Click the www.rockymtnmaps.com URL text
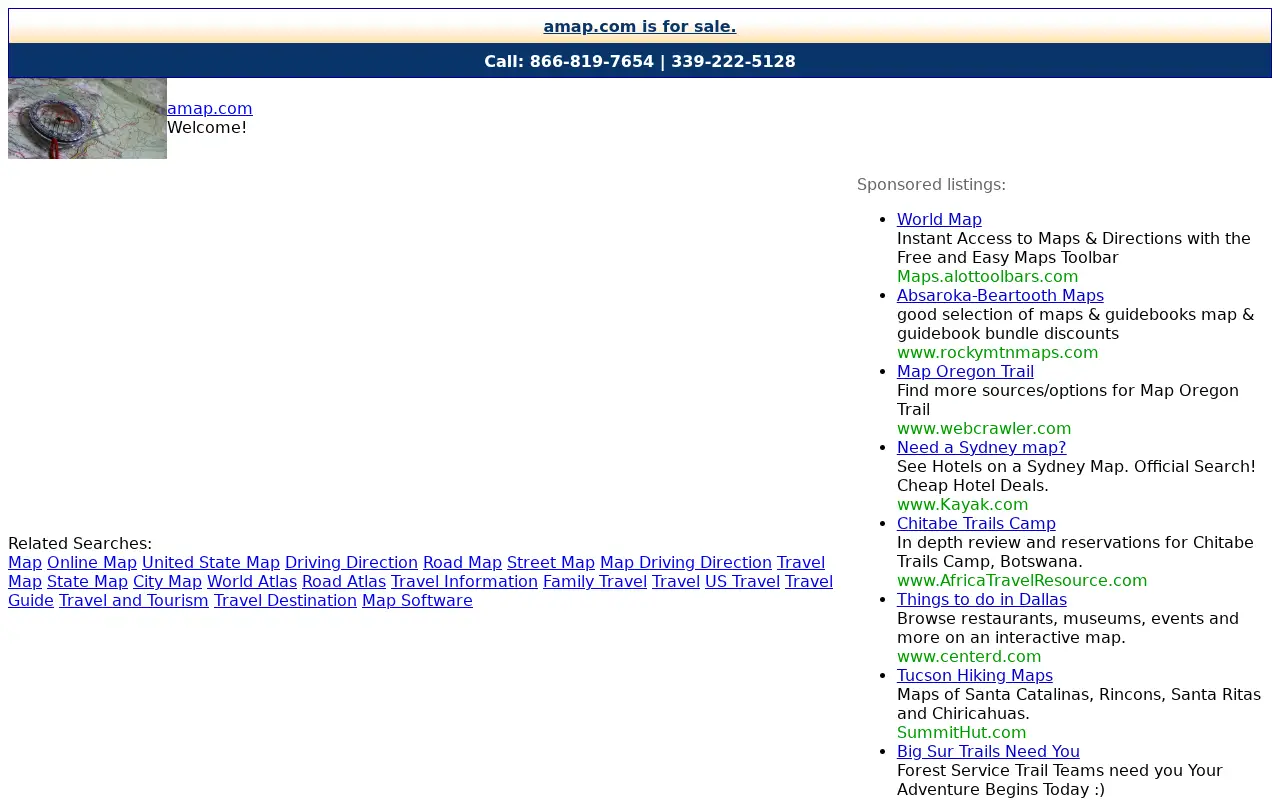The height and width of the screenshot is (800, 1280). point(997,352)
